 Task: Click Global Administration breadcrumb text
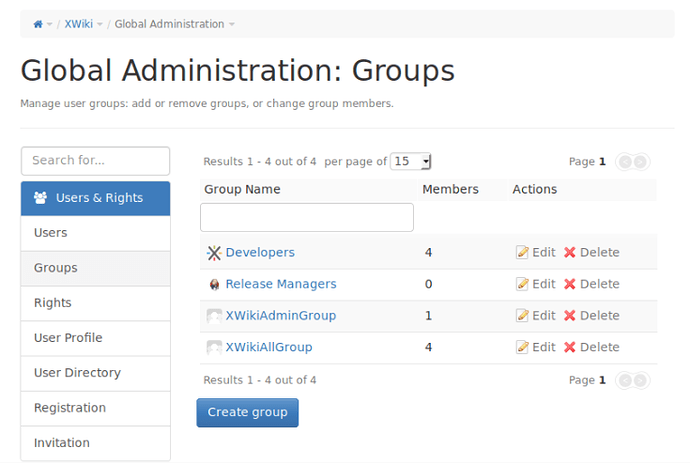(169, 24)
